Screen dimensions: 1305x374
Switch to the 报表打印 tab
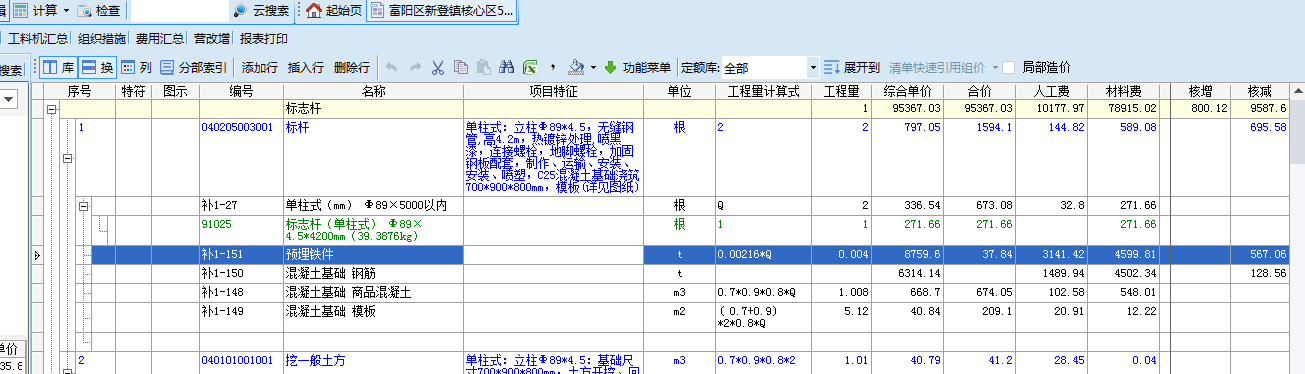[x=264, y=39]
